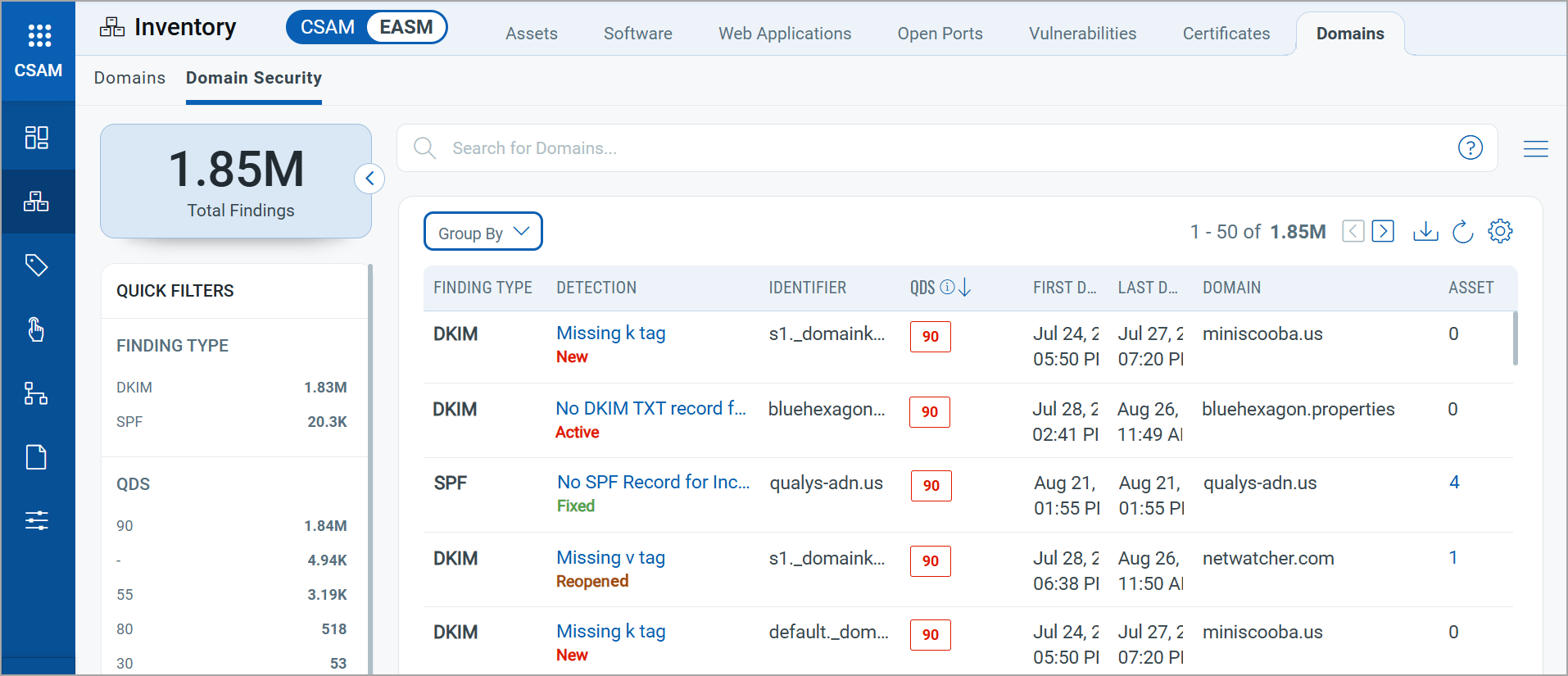Click the dashboard icon in the left sidebar
This screenshot has height=676, width=1568.
37,138
